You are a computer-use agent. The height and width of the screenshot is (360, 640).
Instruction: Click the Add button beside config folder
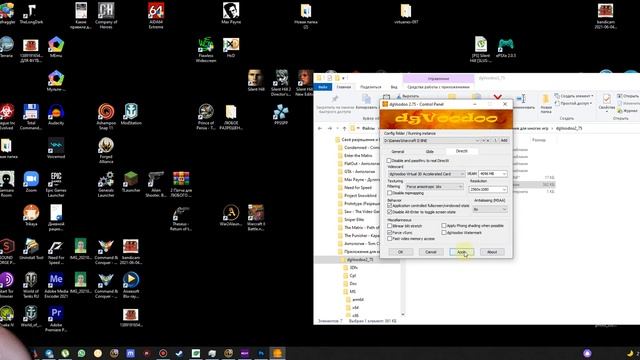click(504, 140)
